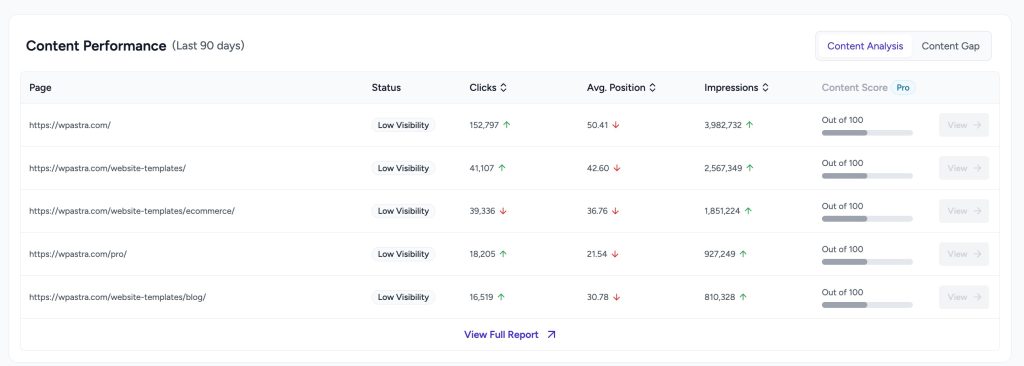
Task: Click the green up arrow next to 152,797 clicks
Action: point(507,125)
